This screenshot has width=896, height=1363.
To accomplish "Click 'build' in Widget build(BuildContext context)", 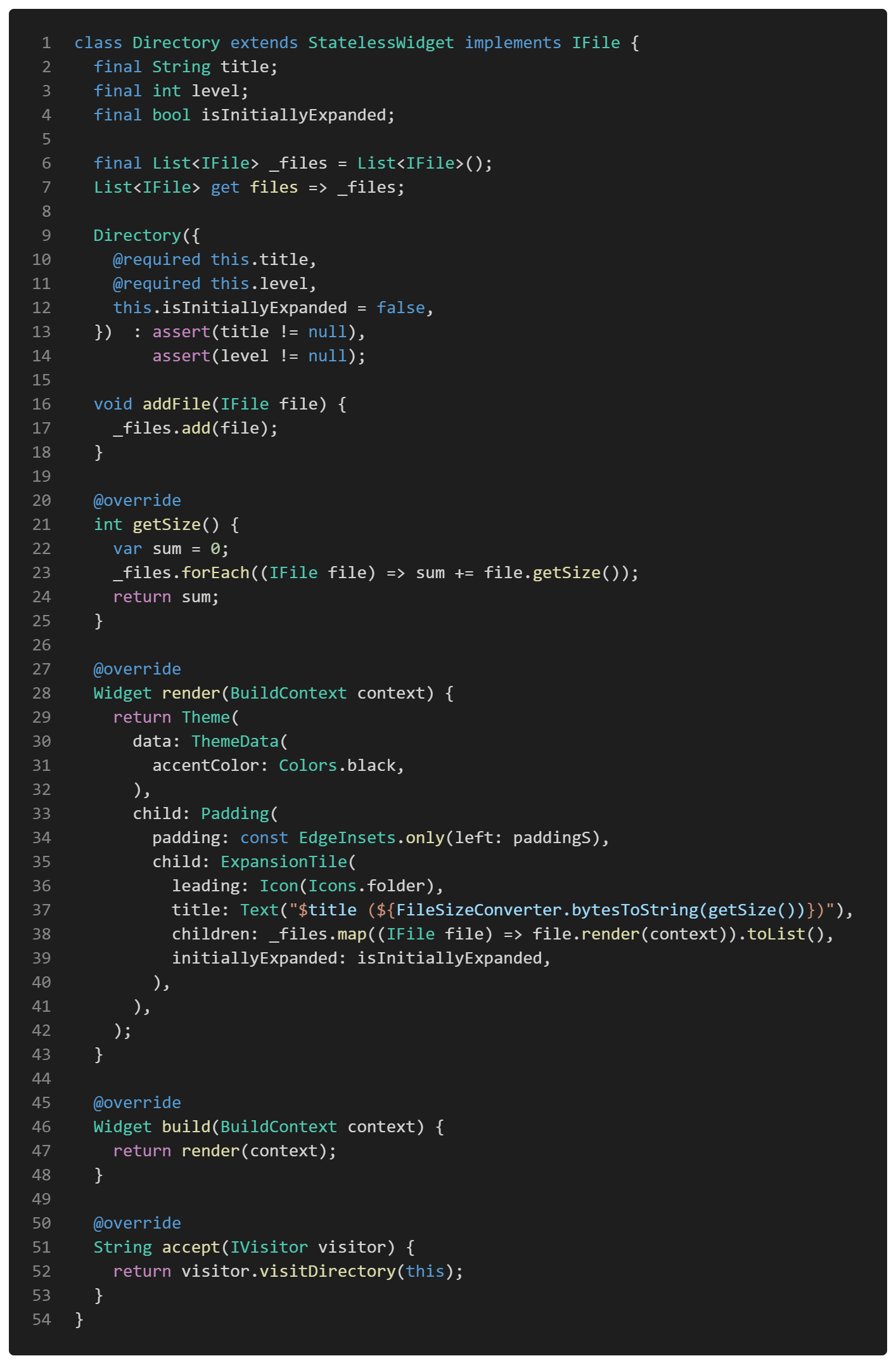I will (x=186, y=1127).
